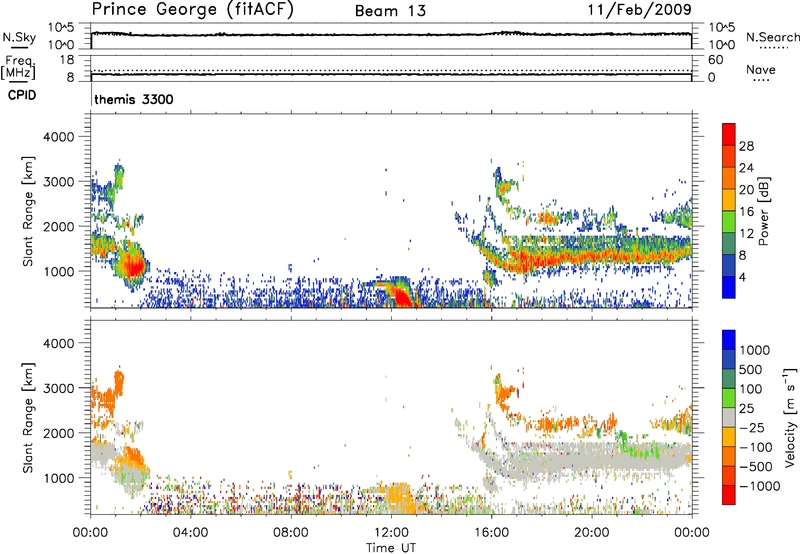
Task: Click the 'themis 3300' CPID text
Action: click(x=134, y=99)
